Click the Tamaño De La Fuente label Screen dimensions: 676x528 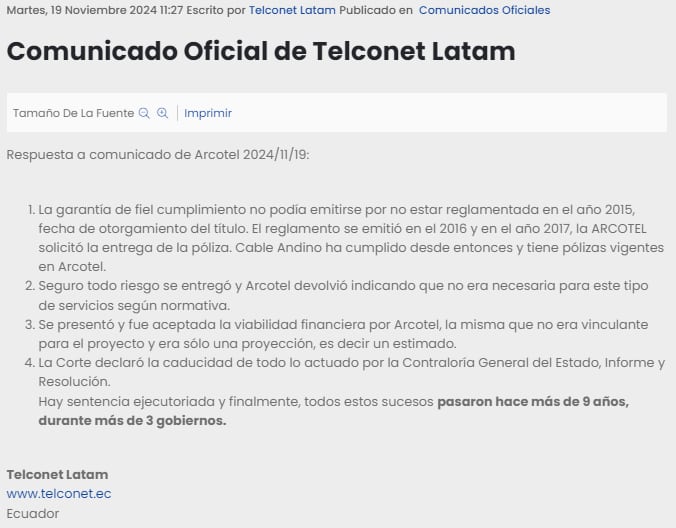tap(73, 113)
